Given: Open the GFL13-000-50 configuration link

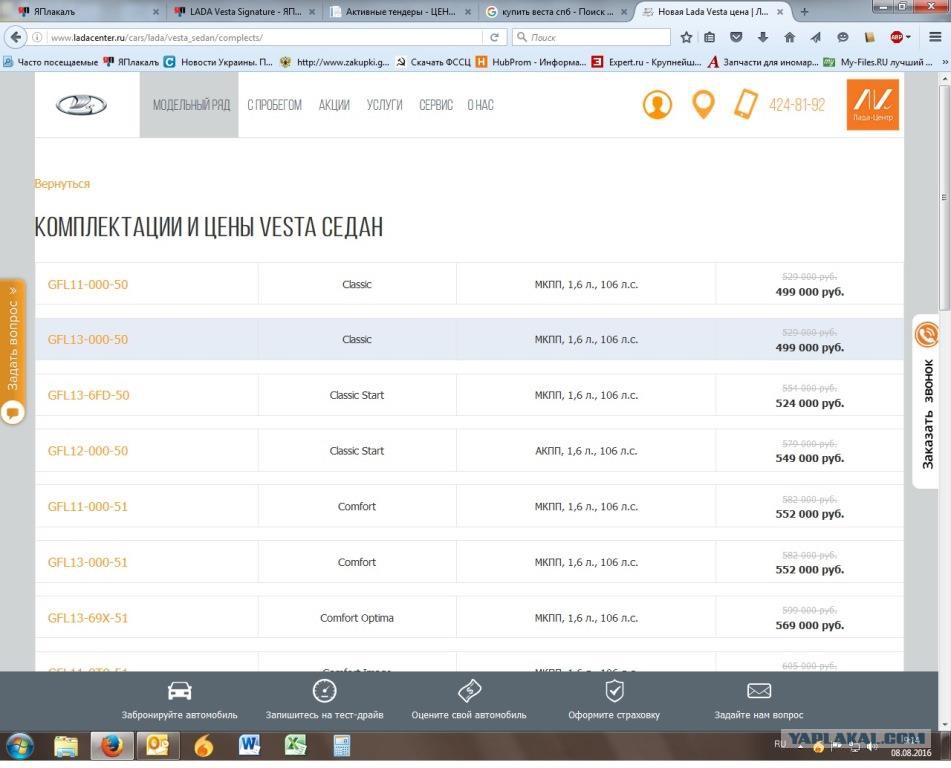Looking at the screenshot, I should click(88, 340).
